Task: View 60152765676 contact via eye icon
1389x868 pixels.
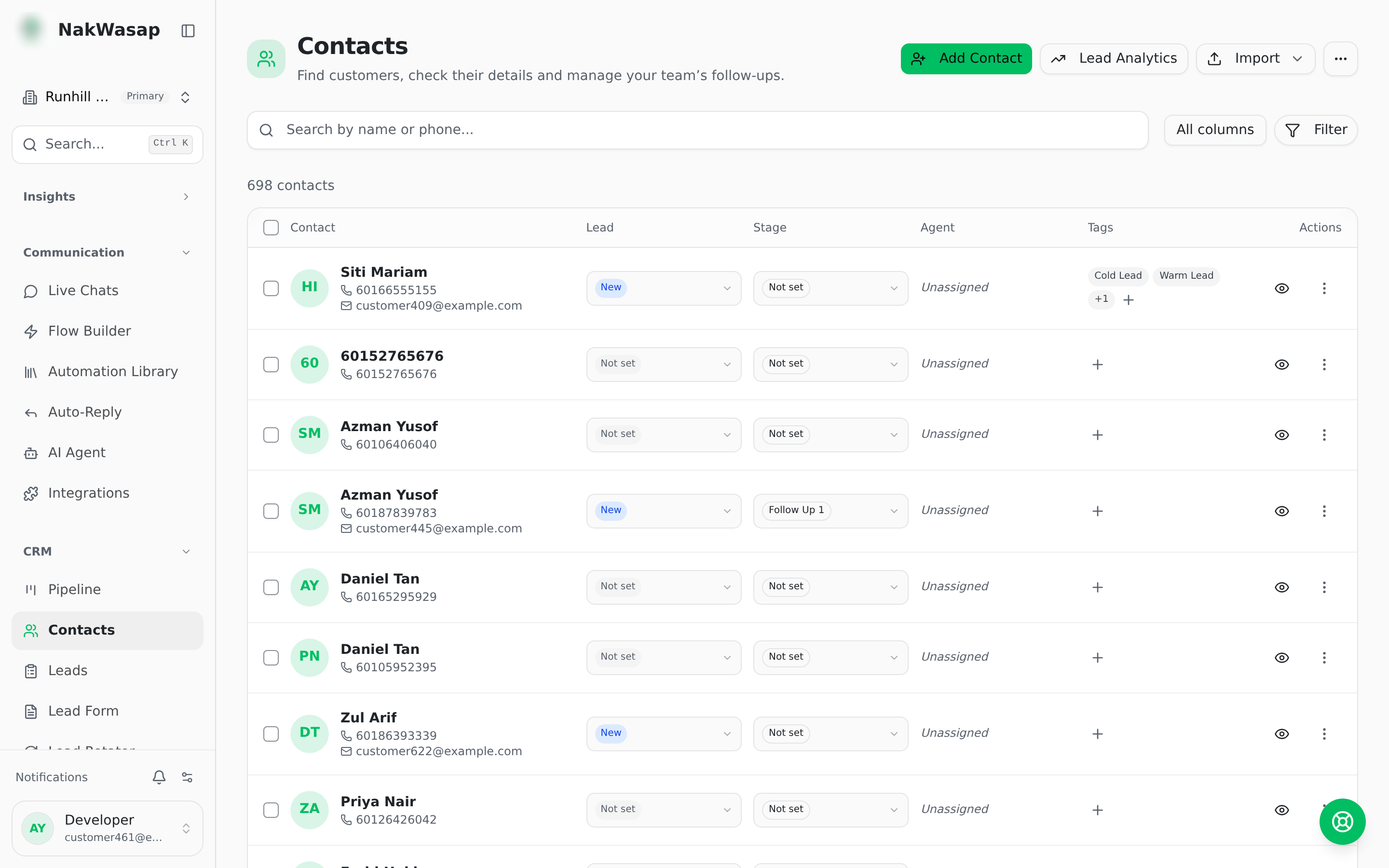Action: pos(1281,365)
